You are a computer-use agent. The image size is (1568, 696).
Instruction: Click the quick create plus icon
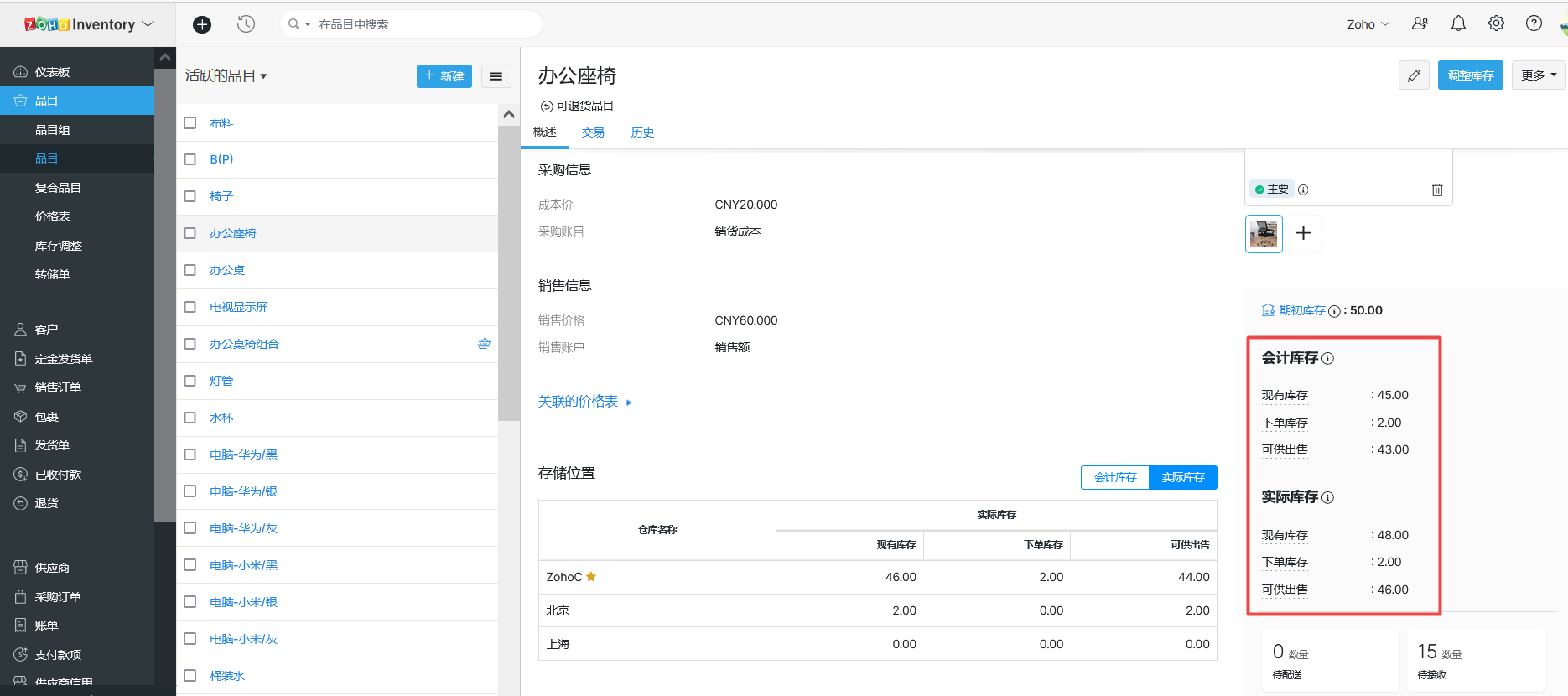point(202,24)
